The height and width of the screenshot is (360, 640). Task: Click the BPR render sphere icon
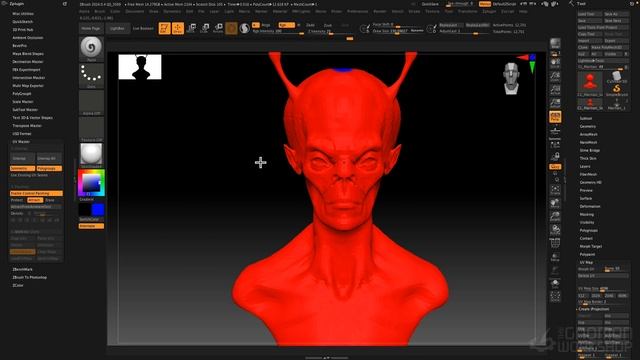555,44
